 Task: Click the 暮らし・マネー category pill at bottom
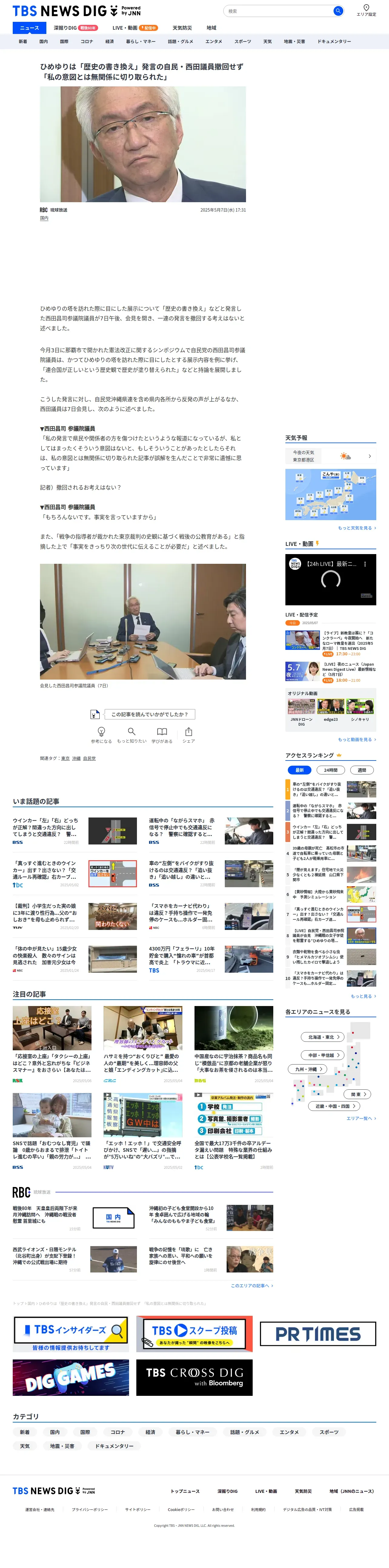(192, 1432)
